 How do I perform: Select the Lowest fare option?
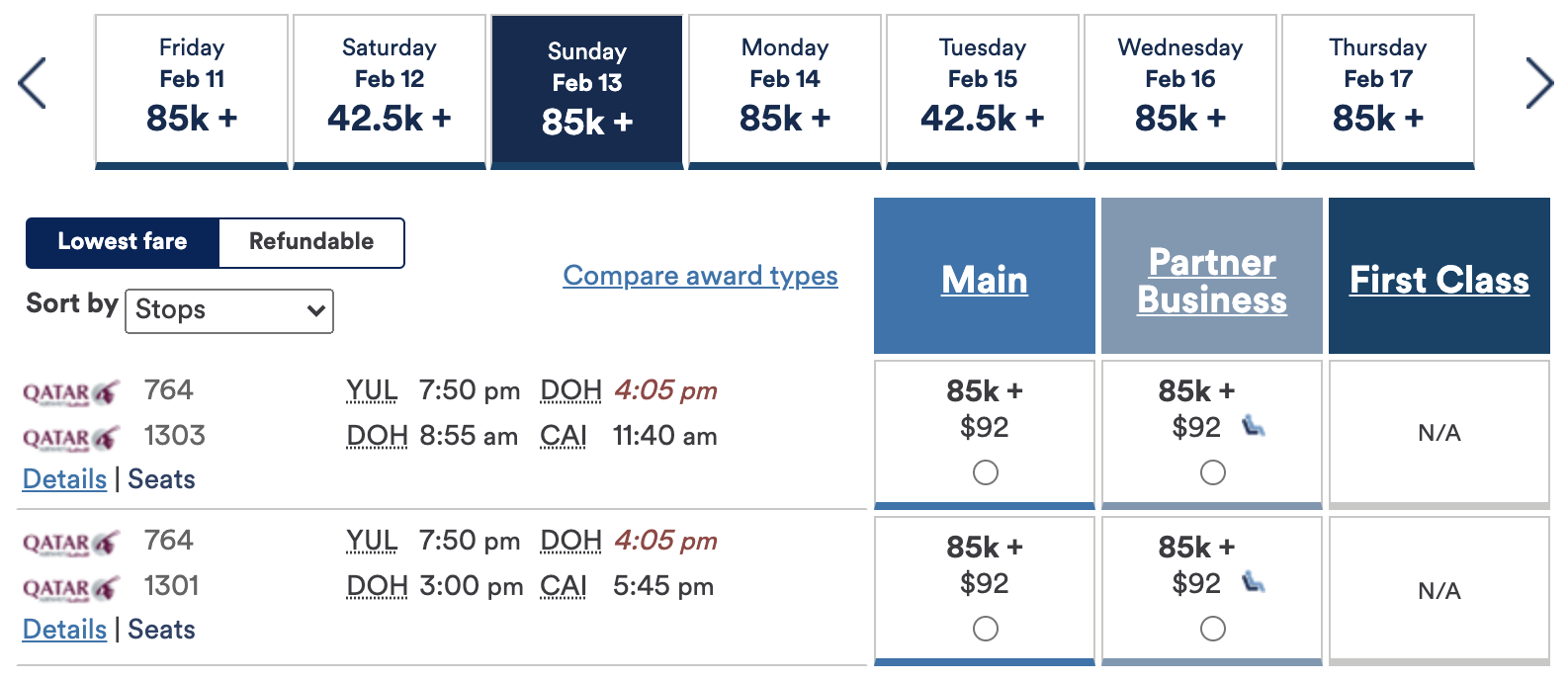[123, 242]
